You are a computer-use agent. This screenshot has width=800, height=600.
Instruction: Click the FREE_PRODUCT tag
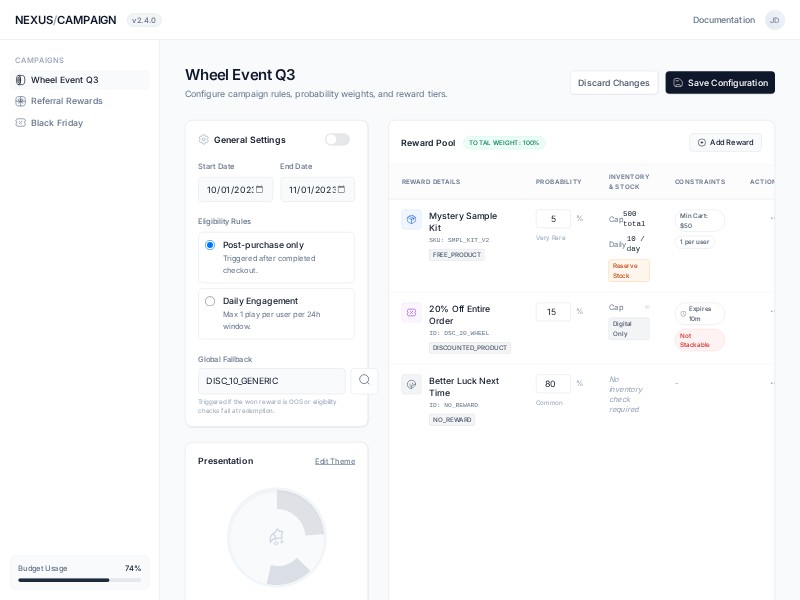click(457, 255)
